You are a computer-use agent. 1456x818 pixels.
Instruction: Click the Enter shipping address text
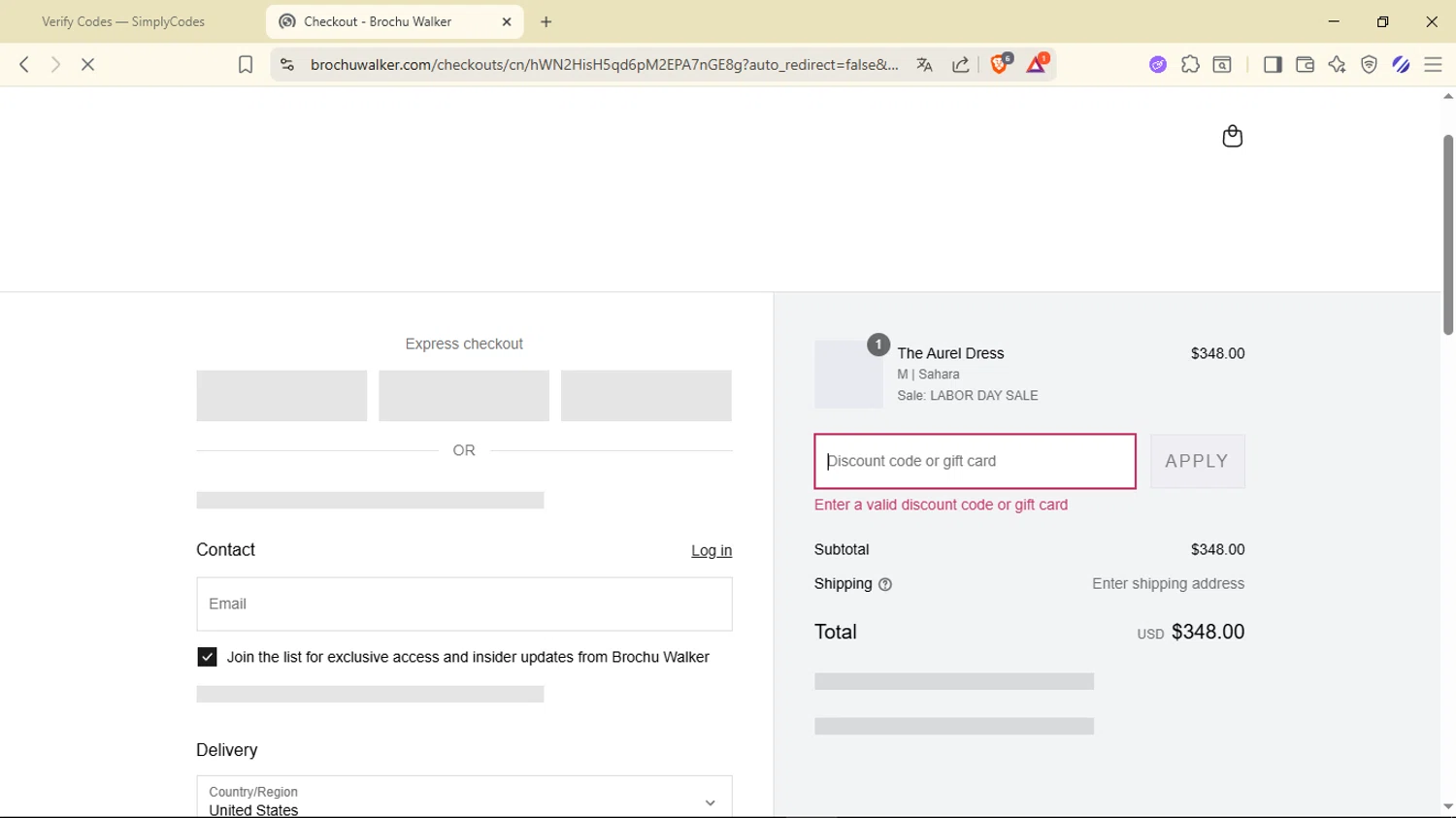pyautogui.click(x=1168, y=584)
